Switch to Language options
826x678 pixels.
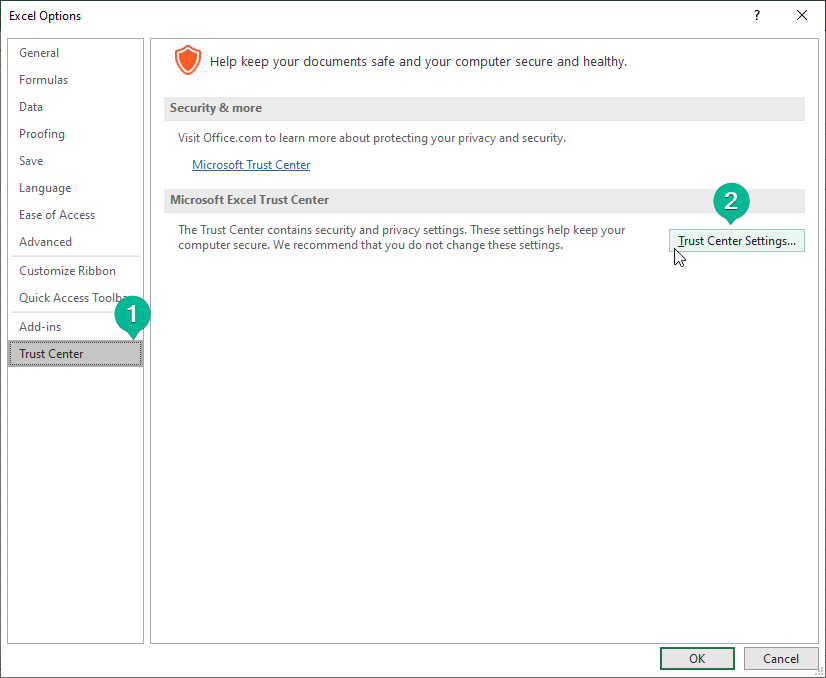75,188
